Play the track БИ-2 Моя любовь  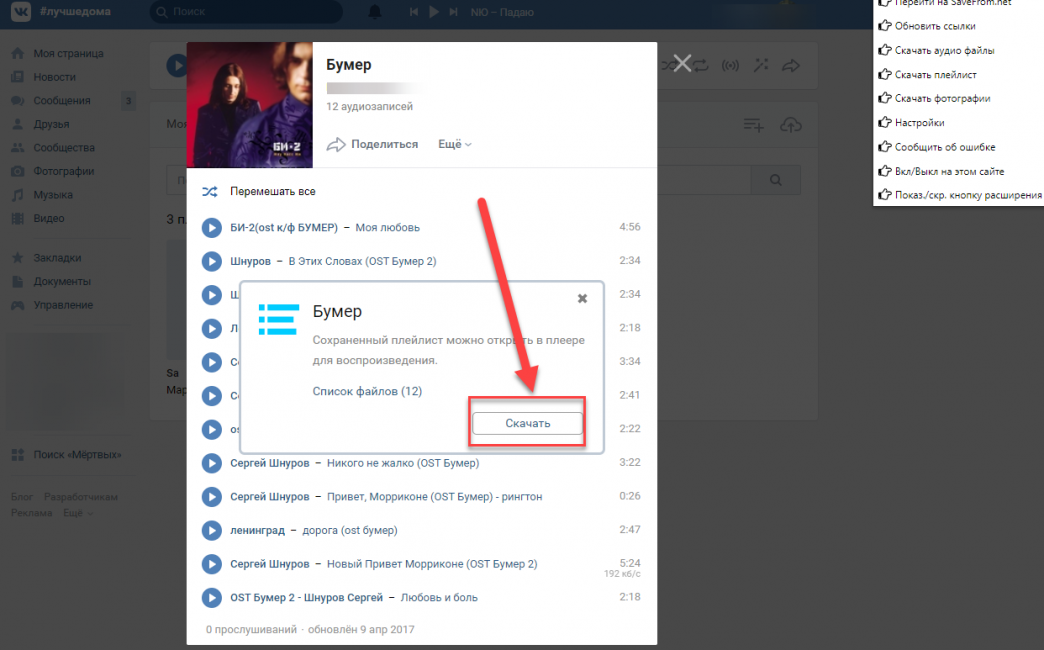[x=211, y=227]
